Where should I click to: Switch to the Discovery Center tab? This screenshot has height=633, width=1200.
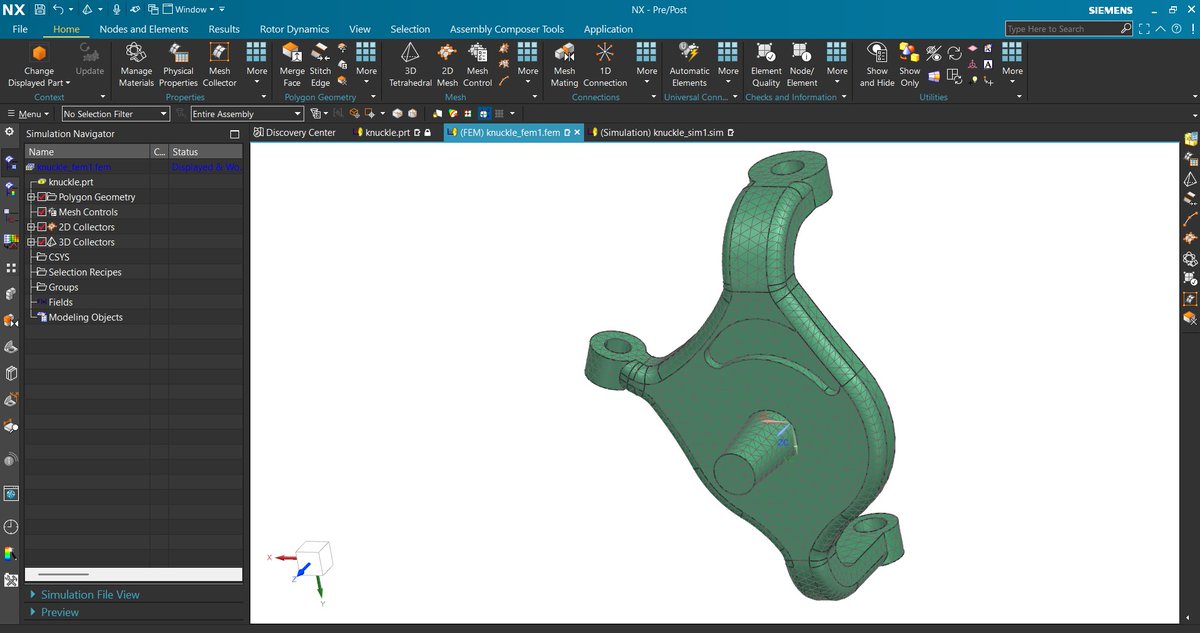click(x=294, y=132)
